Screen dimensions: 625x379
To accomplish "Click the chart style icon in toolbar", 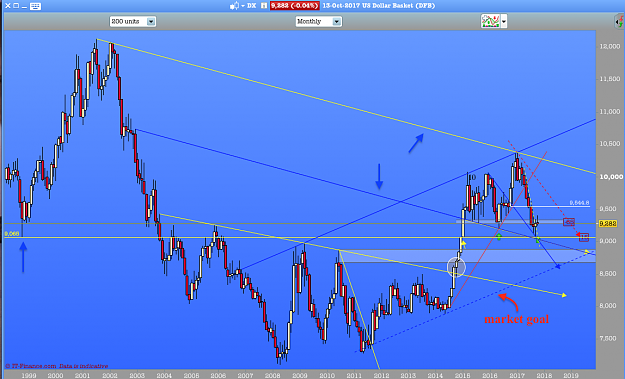I will pos(490,21).
